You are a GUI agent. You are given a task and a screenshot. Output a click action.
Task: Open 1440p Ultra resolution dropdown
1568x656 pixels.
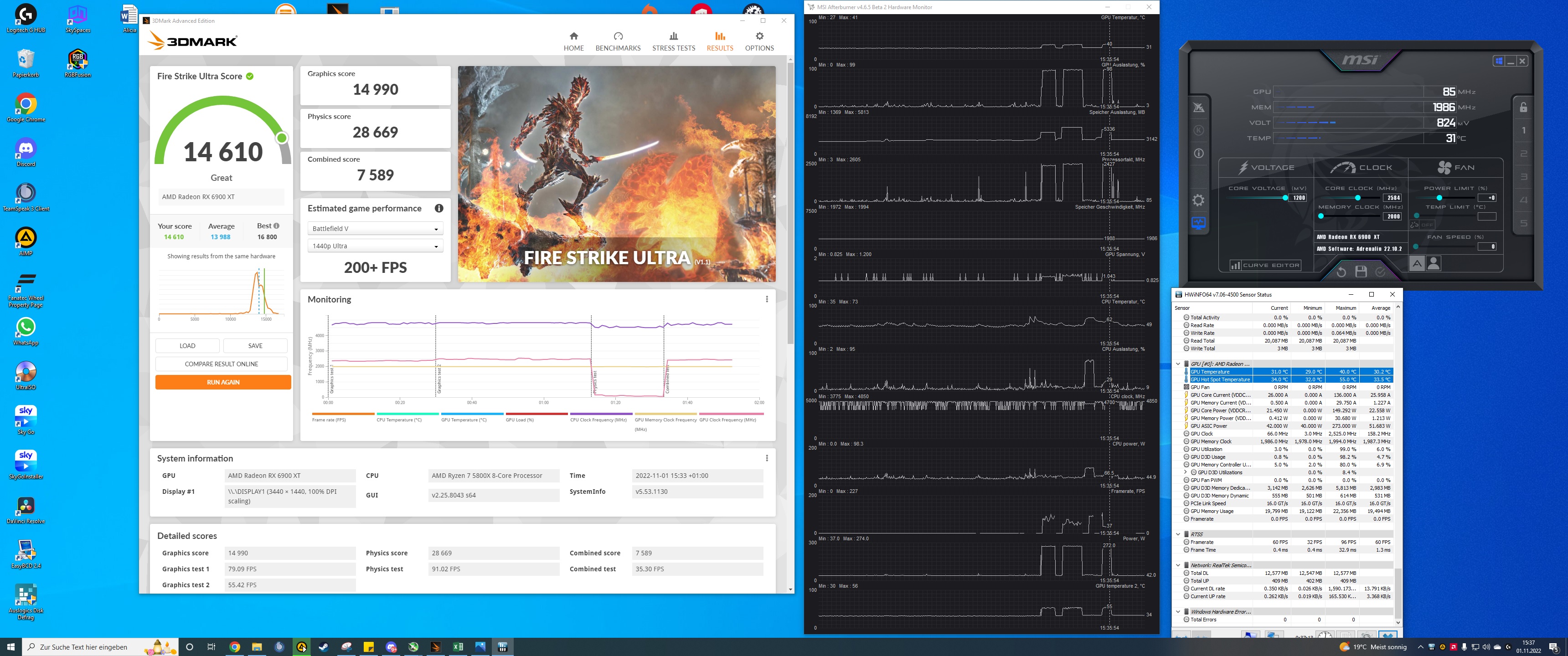point(375,246)
